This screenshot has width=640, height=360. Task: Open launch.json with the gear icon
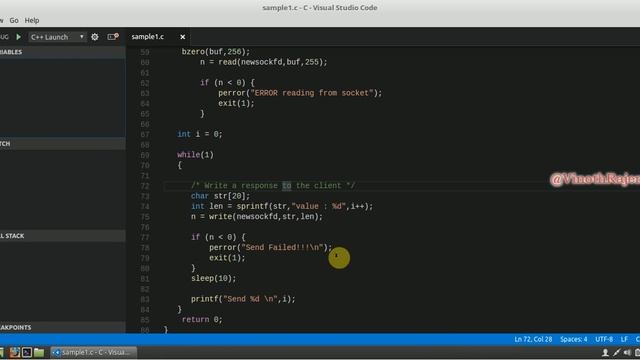pos(95,37)
